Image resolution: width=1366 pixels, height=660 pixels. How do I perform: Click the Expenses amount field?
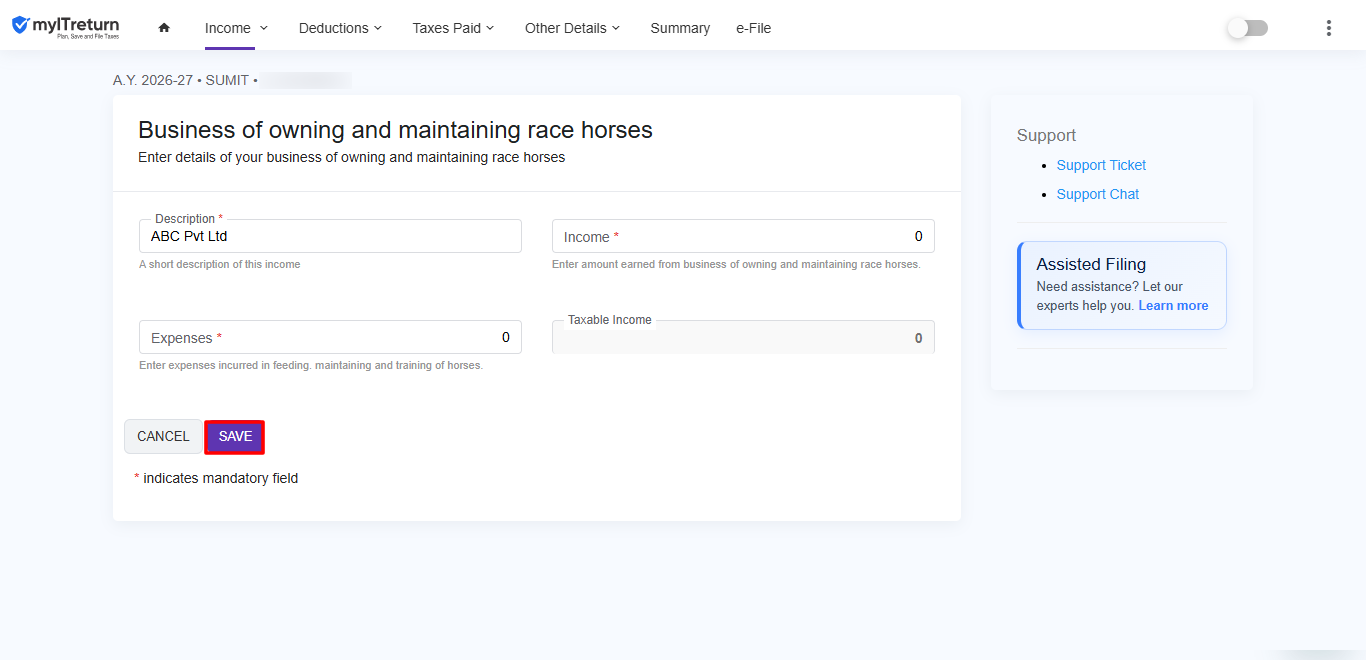[x=330, y=337]
